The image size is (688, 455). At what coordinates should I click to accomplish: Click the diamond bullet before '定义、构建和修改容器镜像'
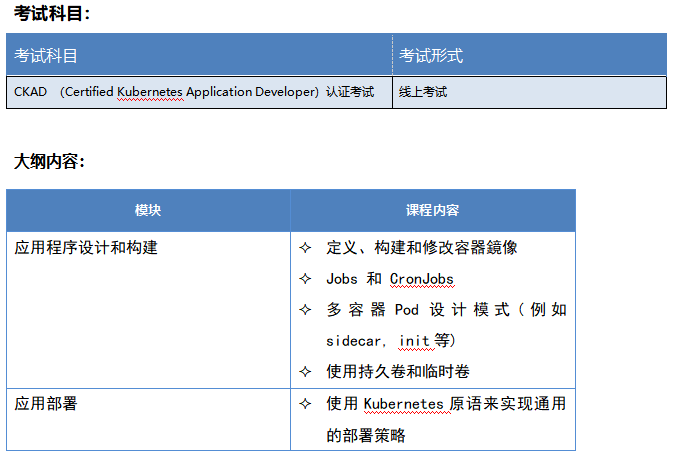[x=305, y=248]
